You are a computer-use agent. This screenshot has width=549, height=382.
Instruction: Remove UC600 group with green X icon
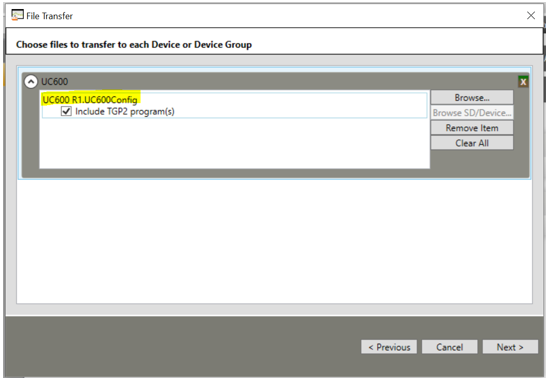click(x=523, y=82)
